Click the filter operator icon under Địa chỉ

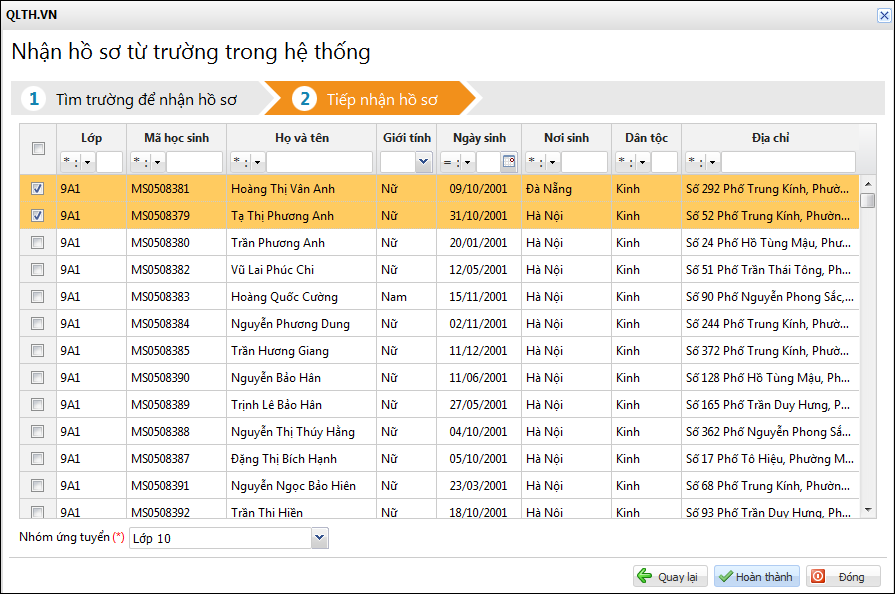click(702, 162)
